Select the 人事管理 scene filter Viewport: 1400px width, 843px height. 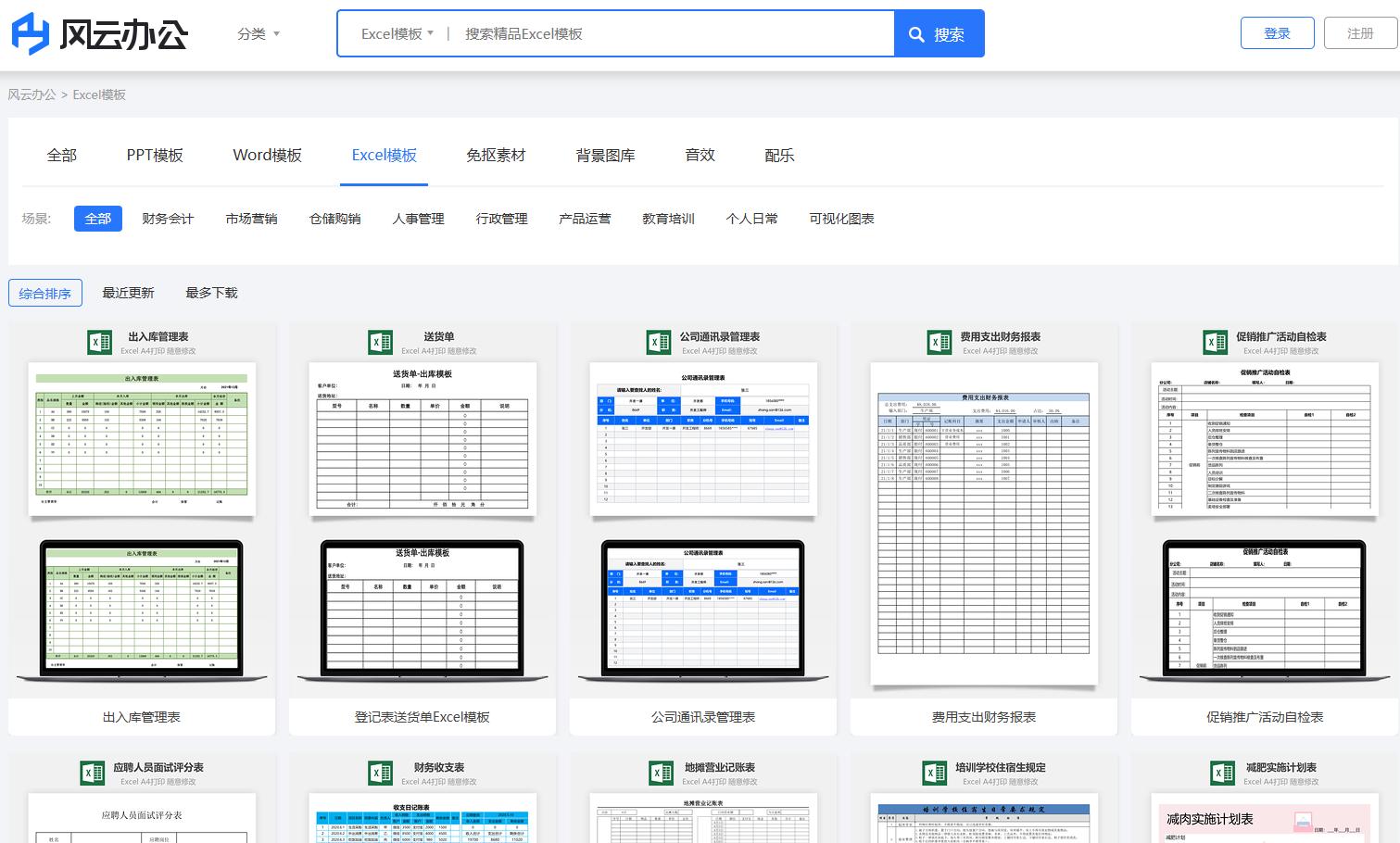pyautogui.click(x=418, y=219)
